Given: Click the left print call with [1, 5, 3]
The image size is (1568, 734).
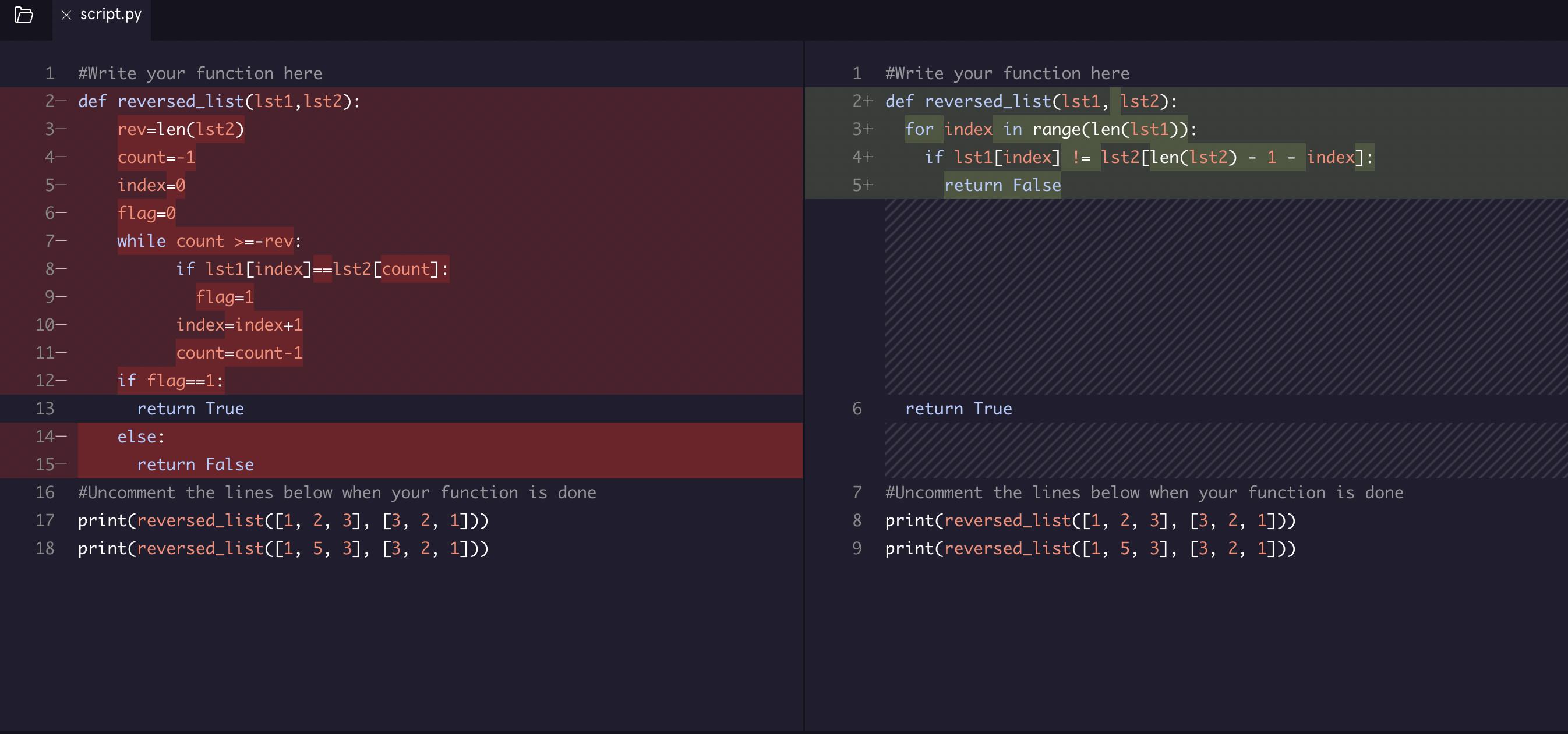Looking at the screenshot, I should 283,548.
